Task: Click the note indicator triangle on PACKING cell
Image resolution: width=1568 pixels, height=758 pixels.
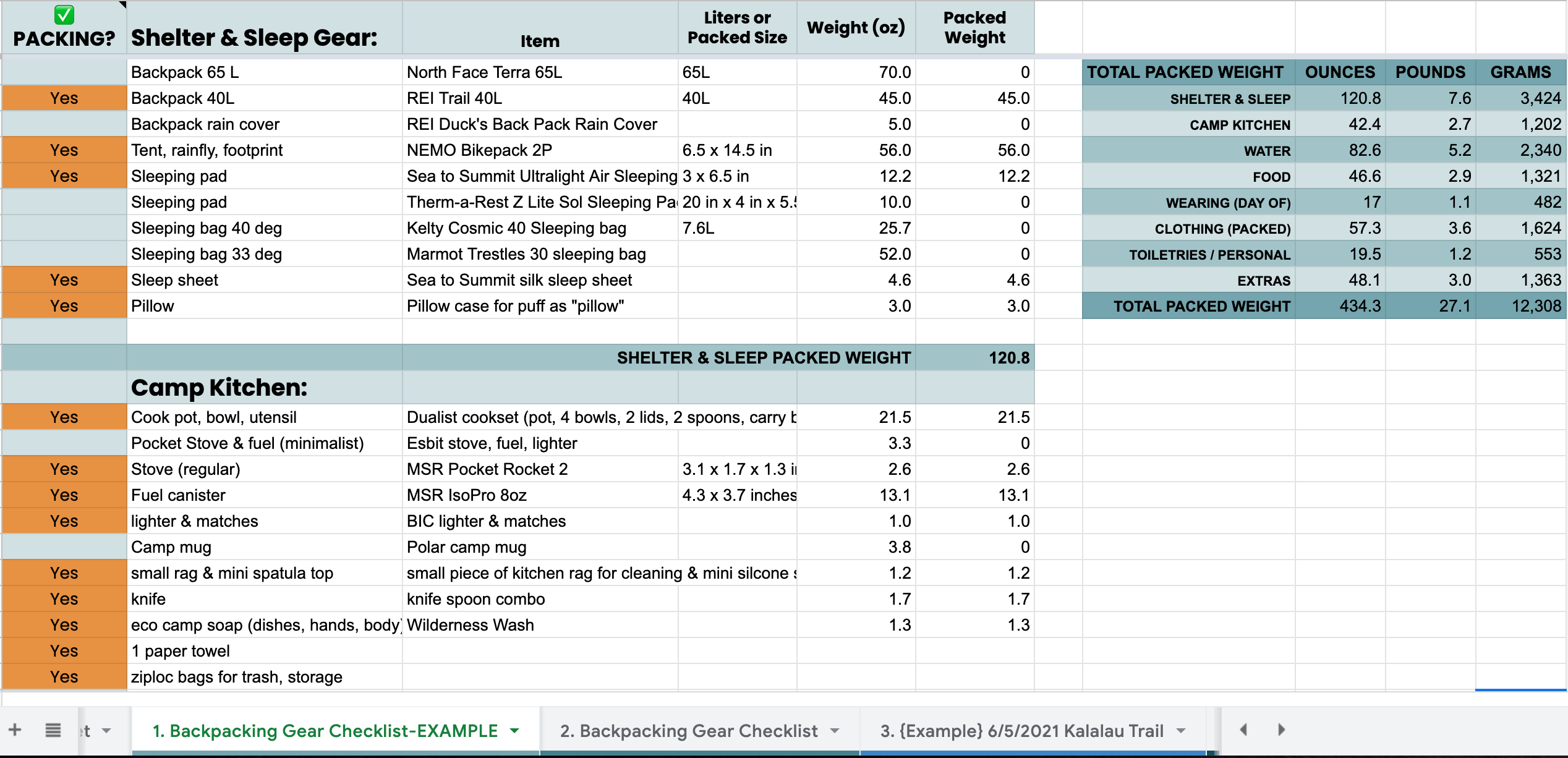Action: point(122,5)
